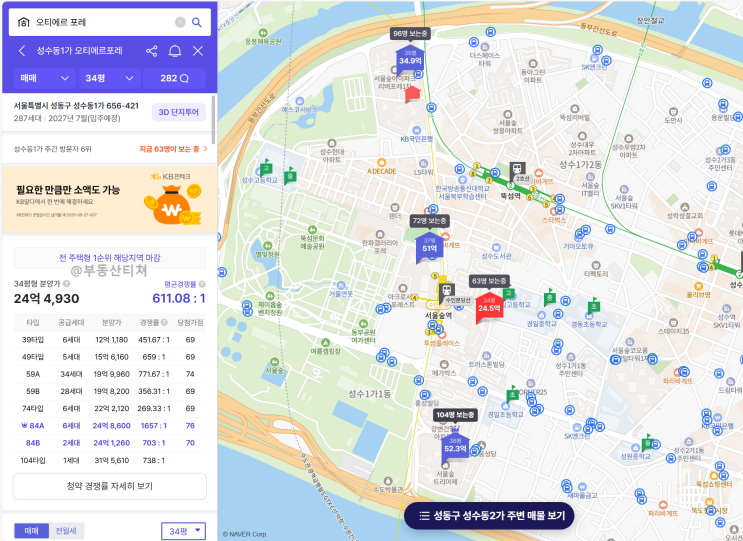Switch to the 전월세 tab
The image size is (743, 541).
point(66,531)
